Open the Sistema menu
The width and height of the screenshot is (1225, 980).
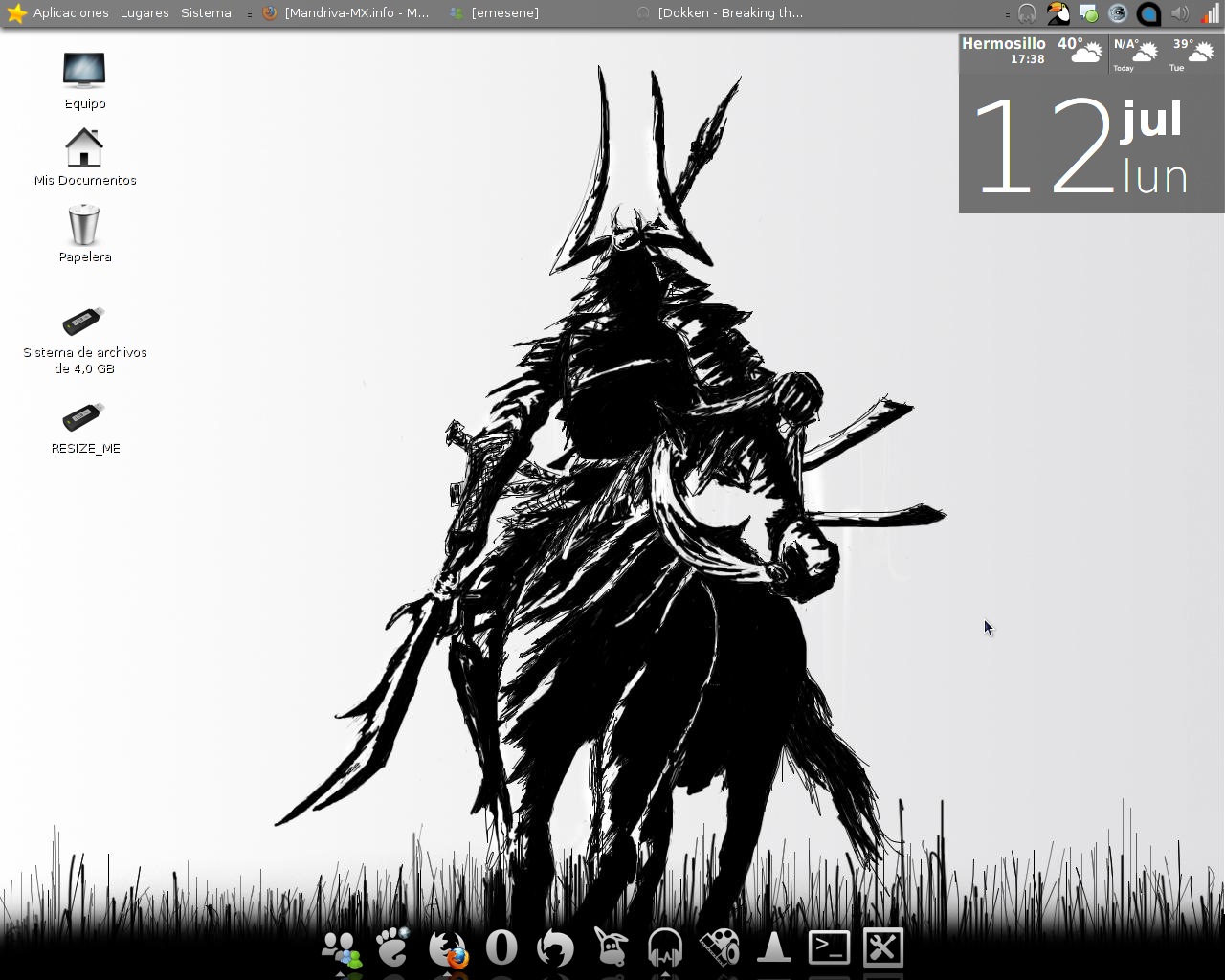tap(206, 13)
